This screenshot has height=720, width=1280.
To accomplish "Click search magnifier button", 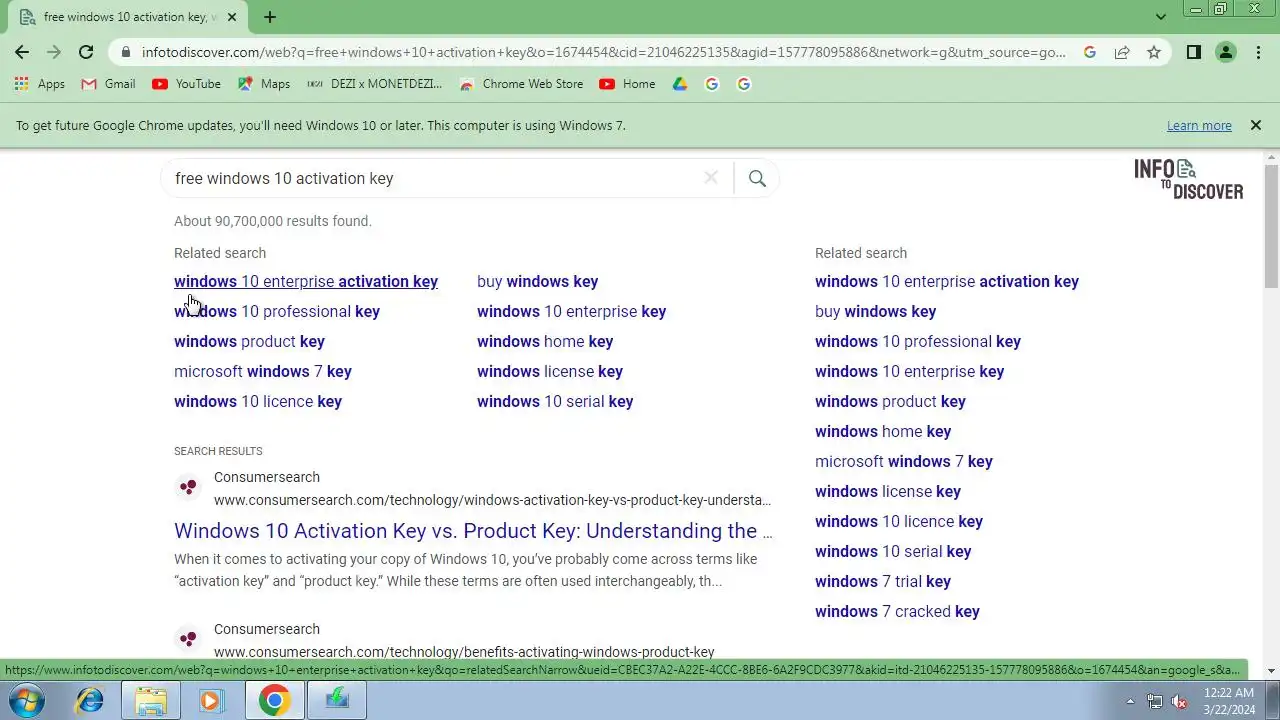I will 757,178.
